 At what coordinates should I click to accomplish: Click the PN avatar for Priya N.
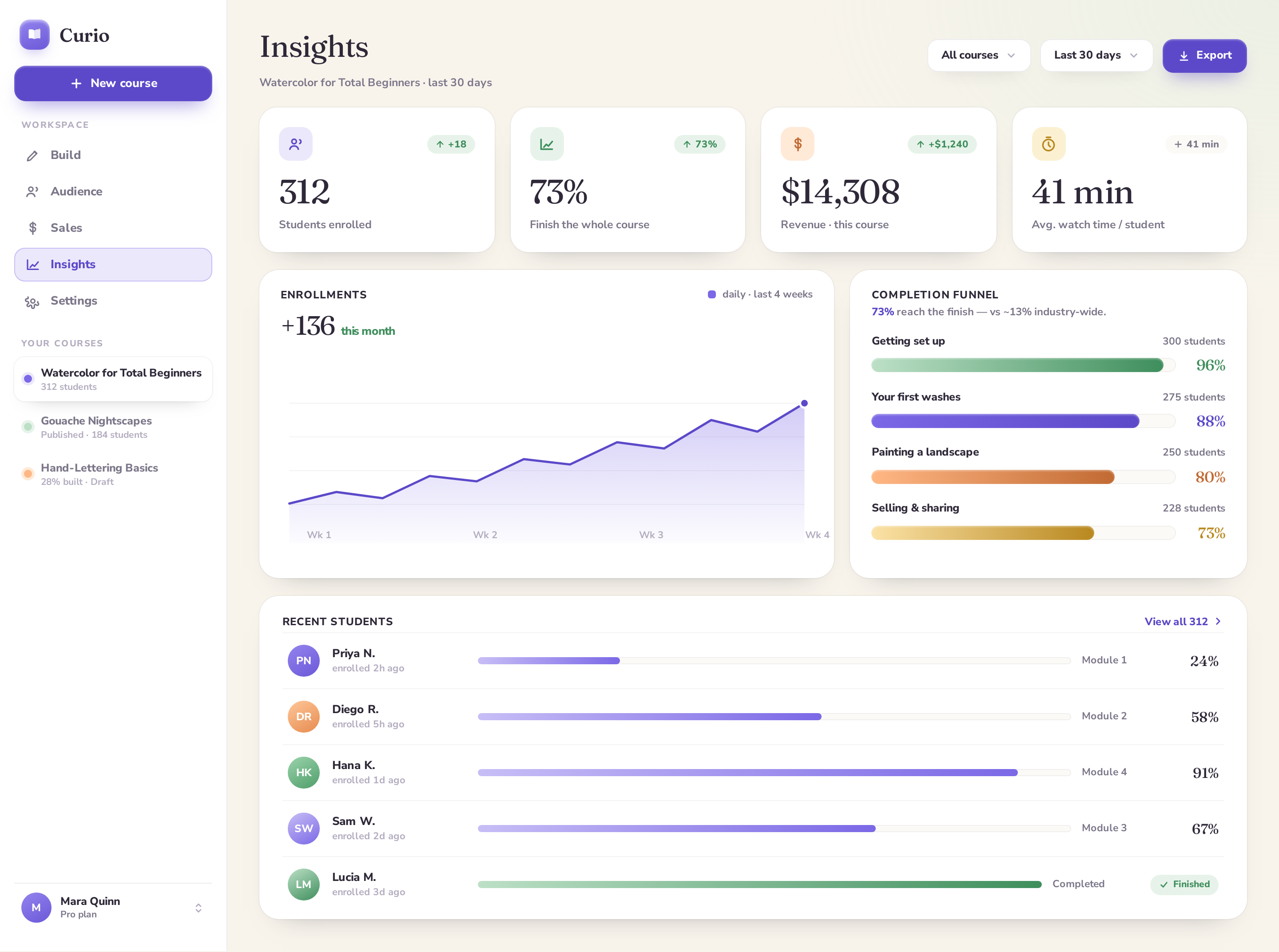pyautogui.click(x=304, y=660)
